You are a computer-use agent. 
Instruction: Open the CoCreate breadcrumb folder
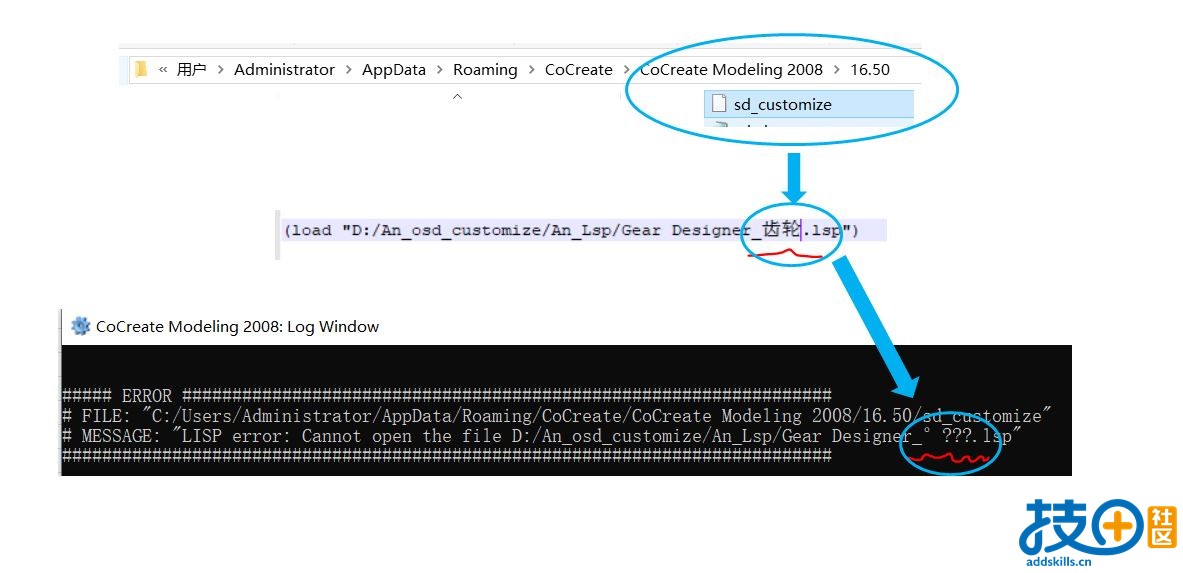point(579,69)
